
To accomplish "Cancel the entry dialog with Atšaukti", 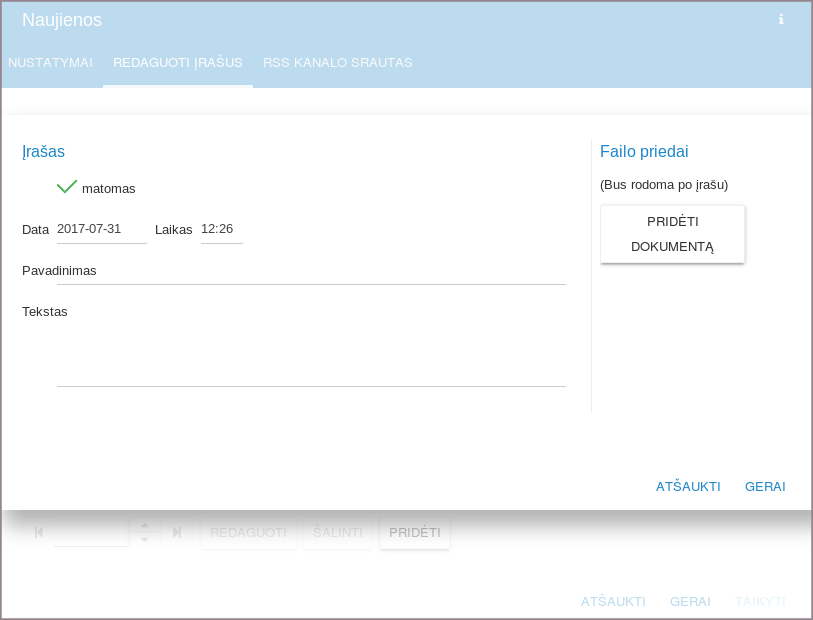I will coord(688,487).
